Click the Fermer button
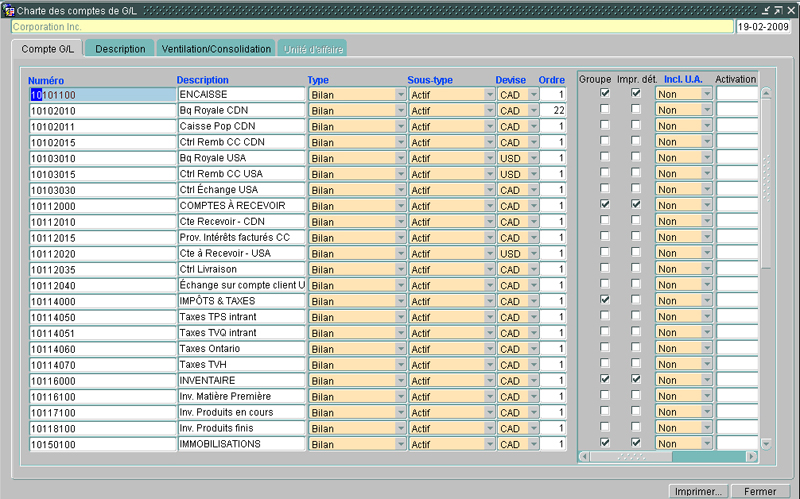The image size is (800, 499). click(x=760, y=491)
